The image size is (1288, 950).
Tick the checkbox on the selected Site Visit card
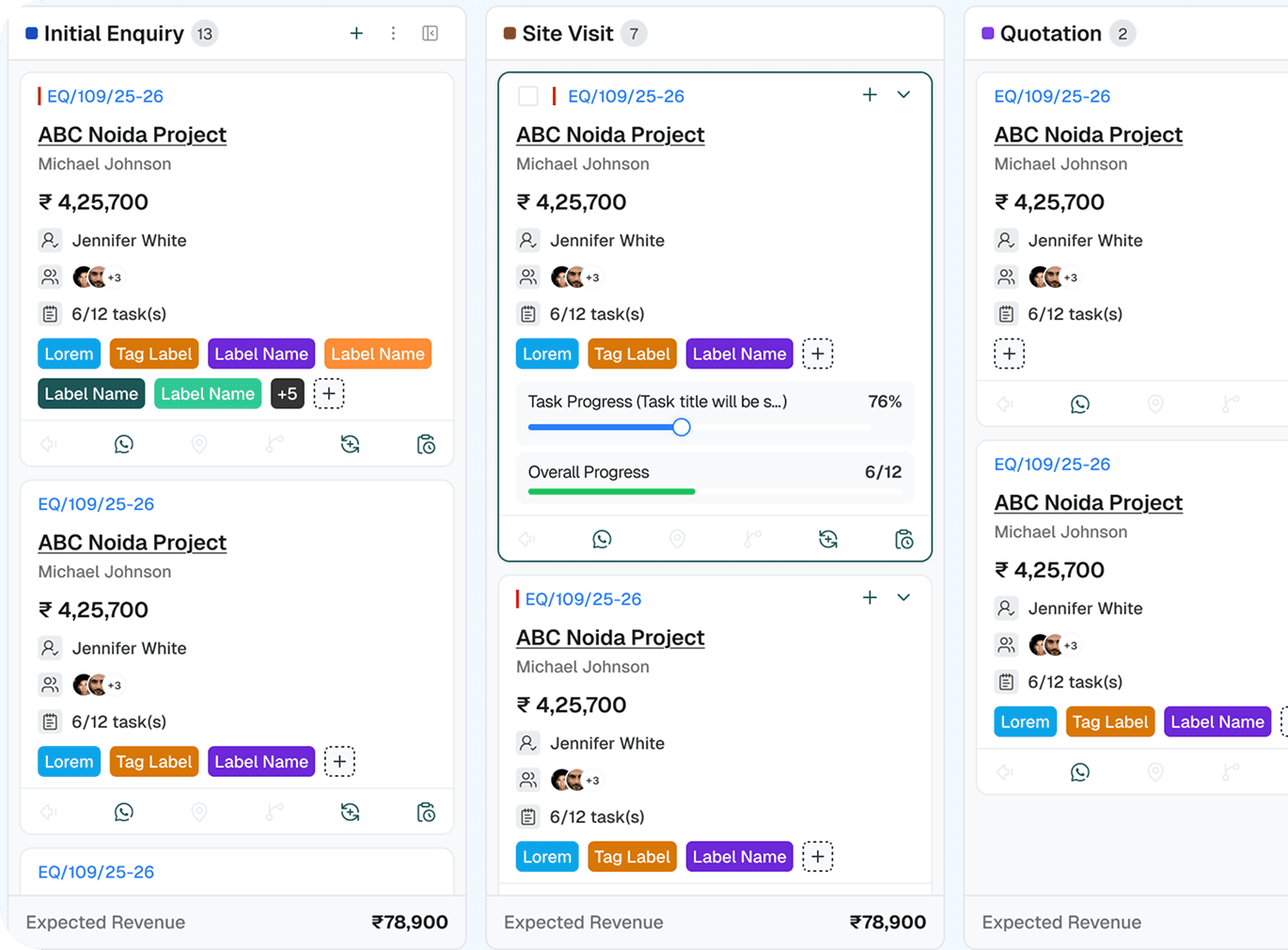[x=528, y=96]
